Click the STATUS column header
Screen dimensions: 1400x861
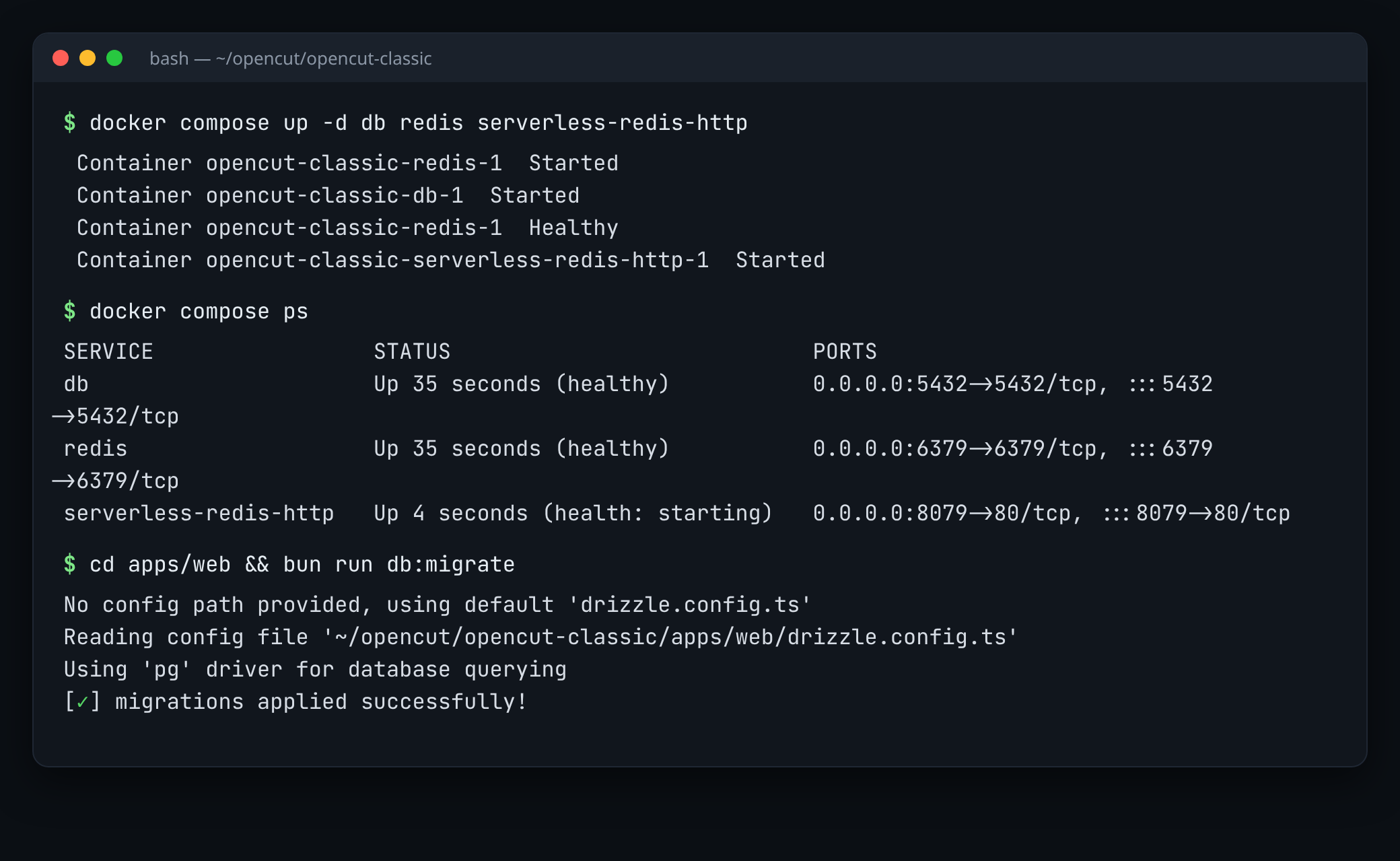pyautogui.click(x=412, y=351)
